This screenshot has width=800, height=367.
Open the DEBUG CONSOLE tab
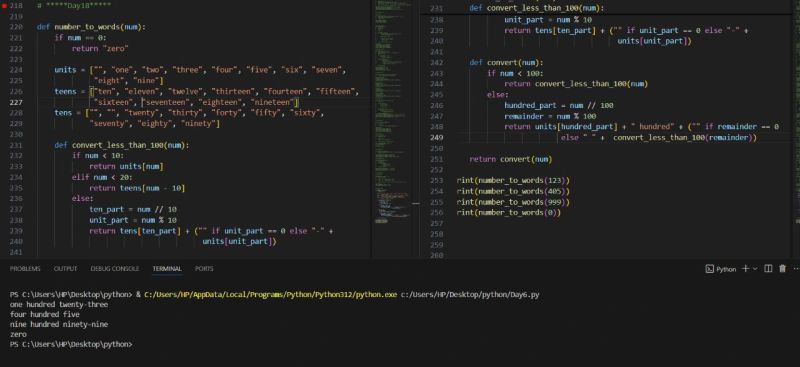tap(115, 268)
